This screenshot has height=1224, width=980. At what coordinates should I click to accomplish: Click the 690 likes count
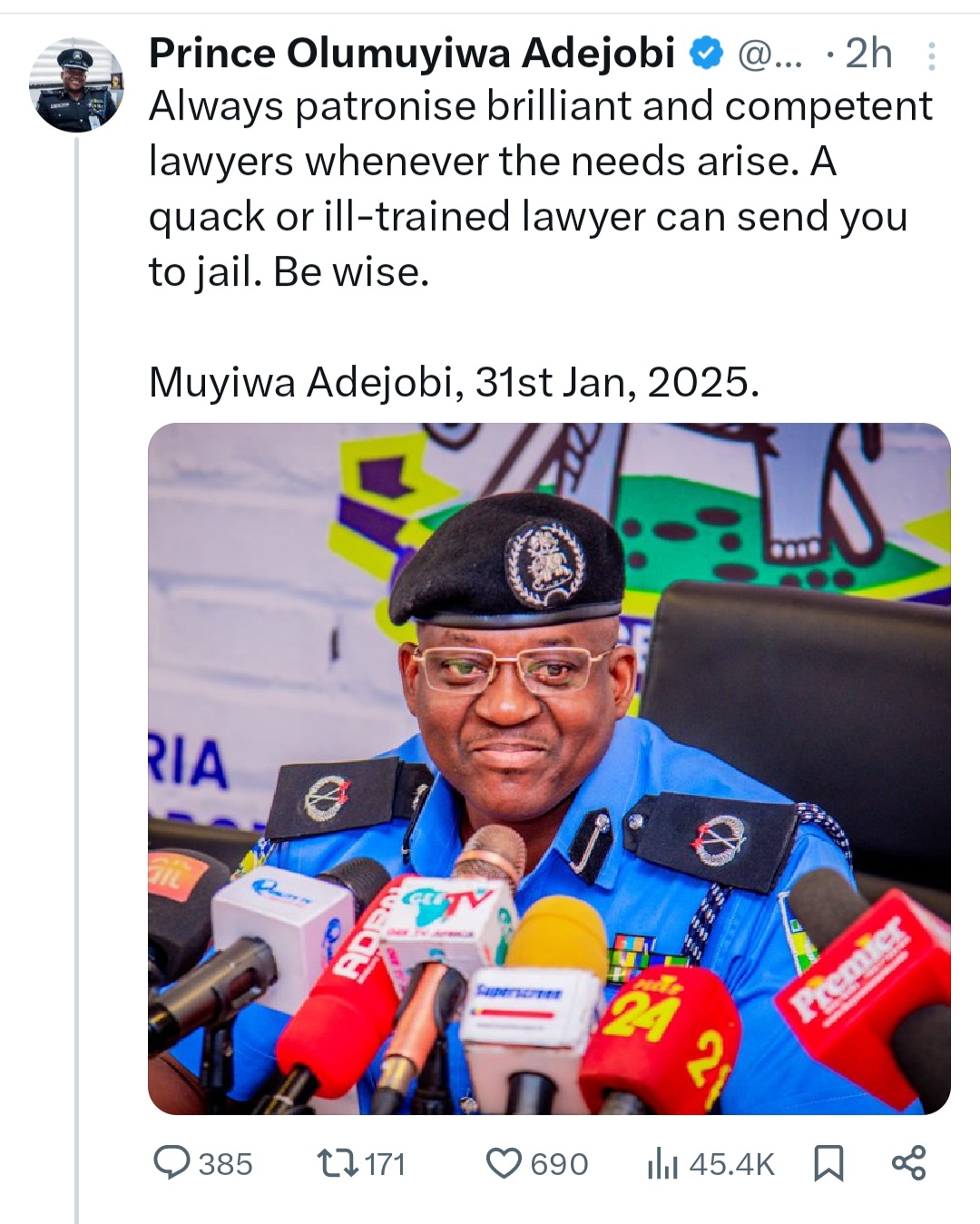(x=559, y=1163)
